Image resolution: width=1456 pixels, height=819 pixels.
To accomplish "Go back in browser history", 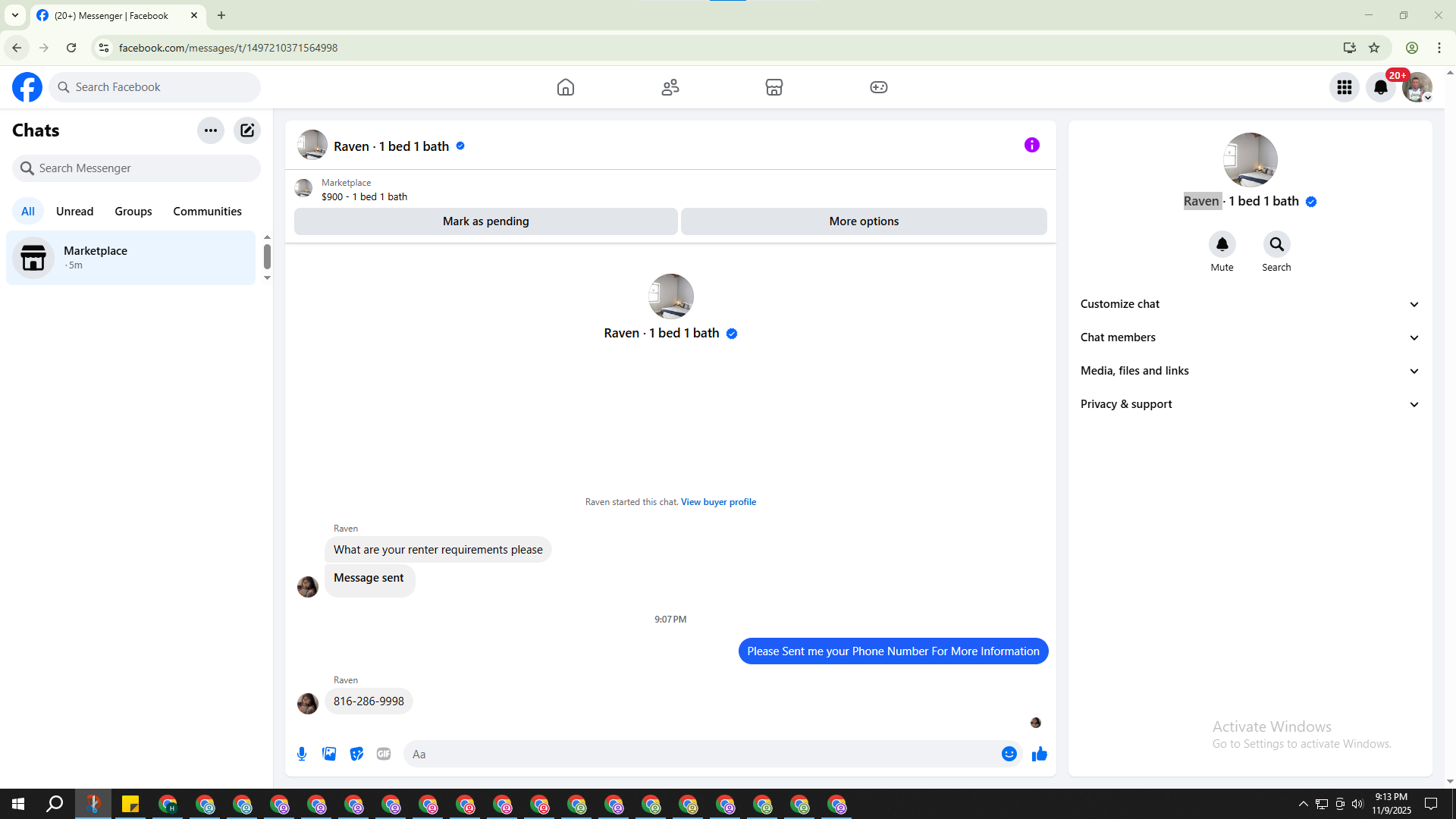I will click(x=17, y=48).
